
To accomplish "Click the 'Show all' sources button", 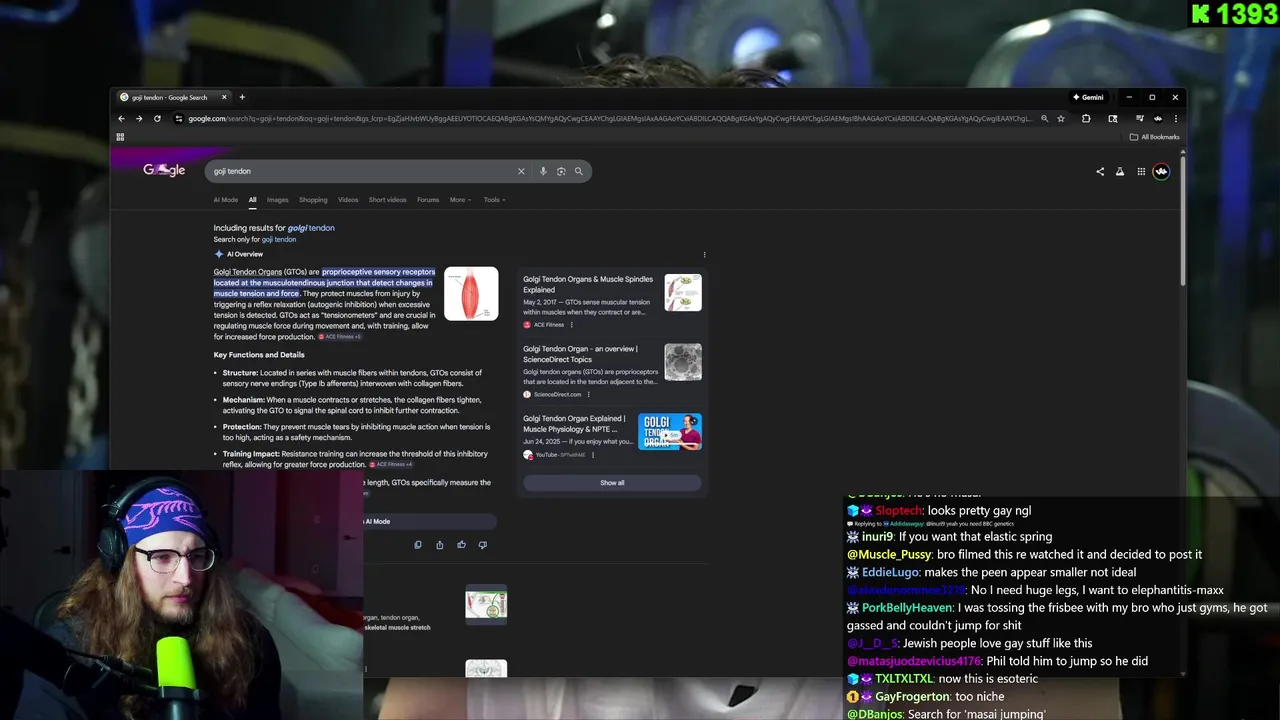I will coord(612,483).
